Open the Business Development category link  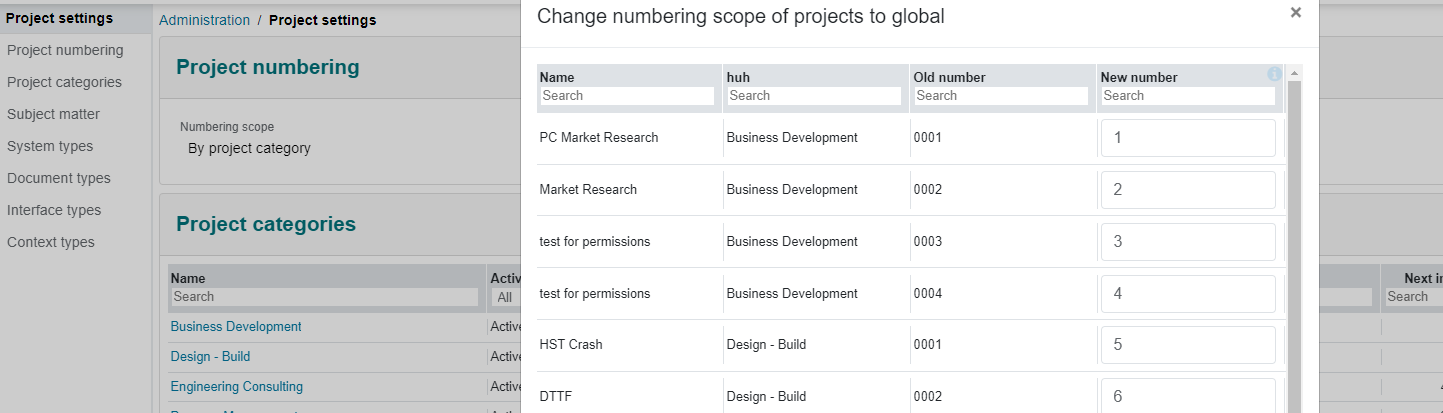click(x=236, y=327)
